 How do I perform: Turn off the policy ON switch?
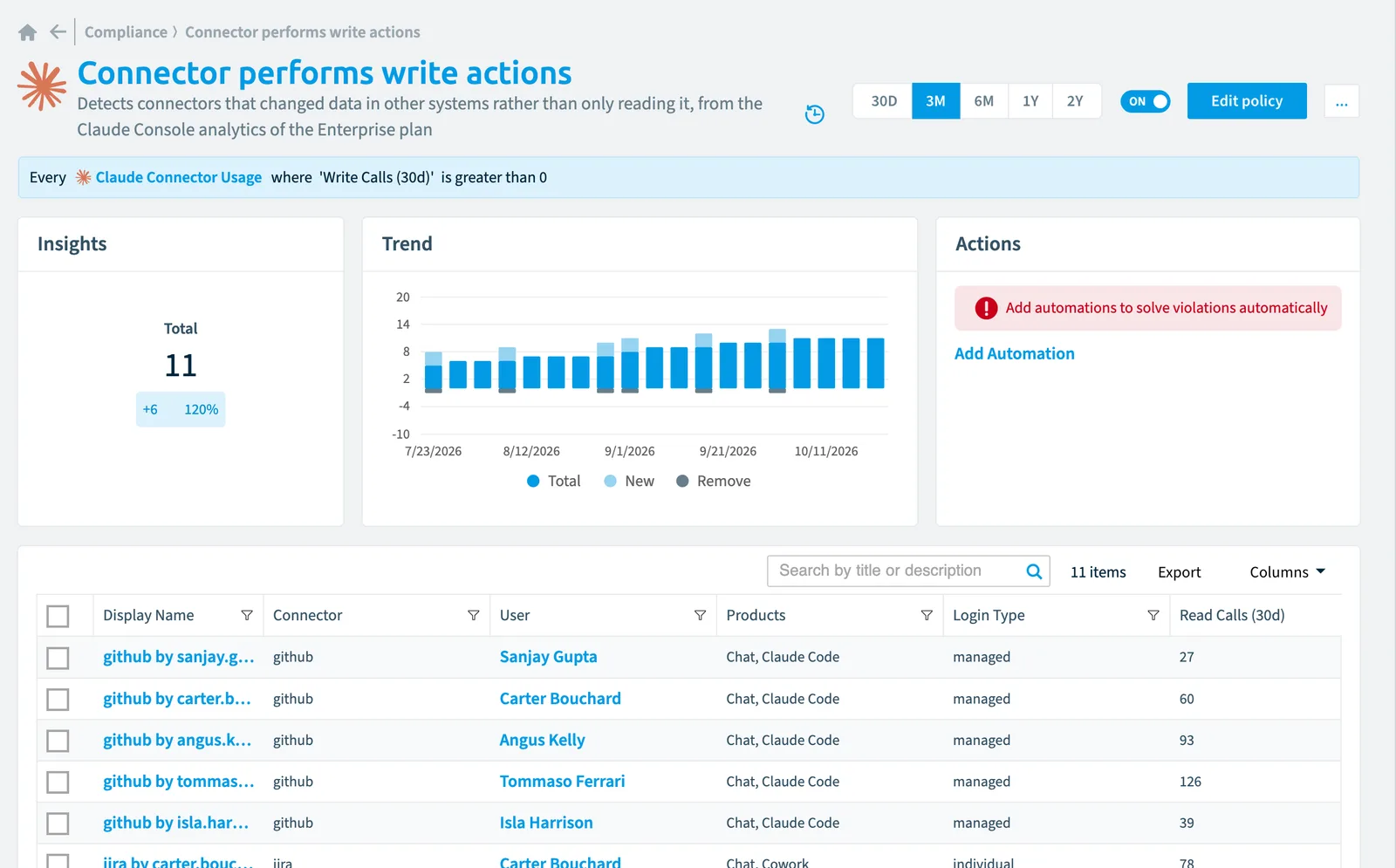[x=1145, y=101]
